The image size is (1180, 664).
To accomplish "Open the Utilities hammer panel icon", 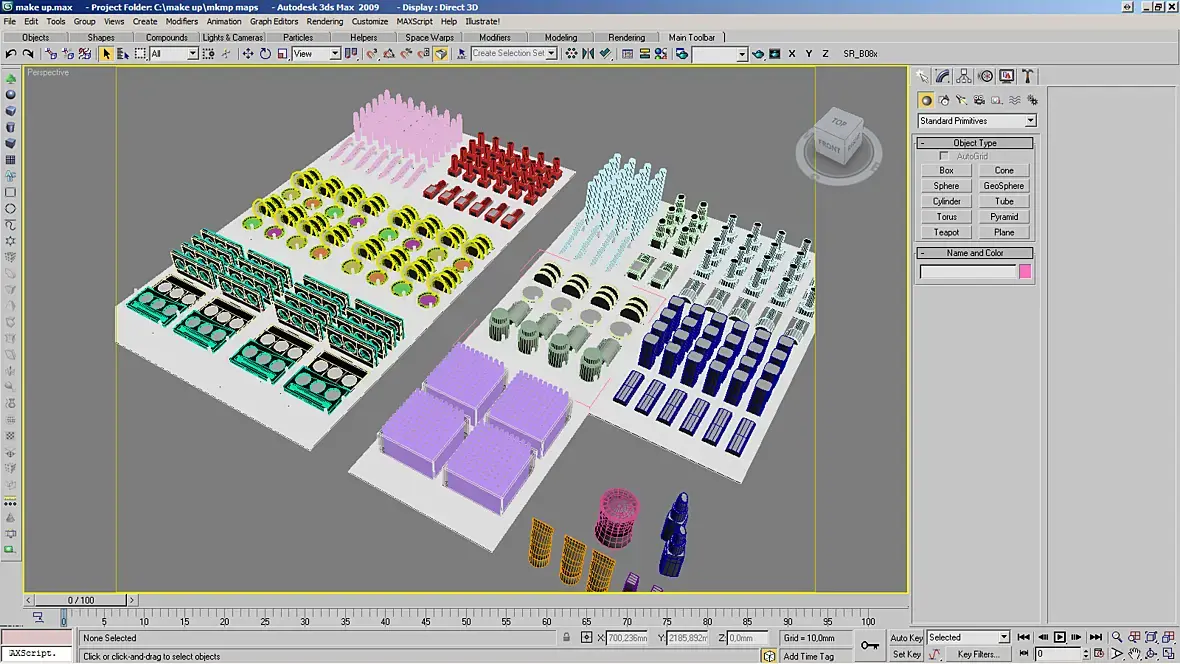I will coord(1027,76).
